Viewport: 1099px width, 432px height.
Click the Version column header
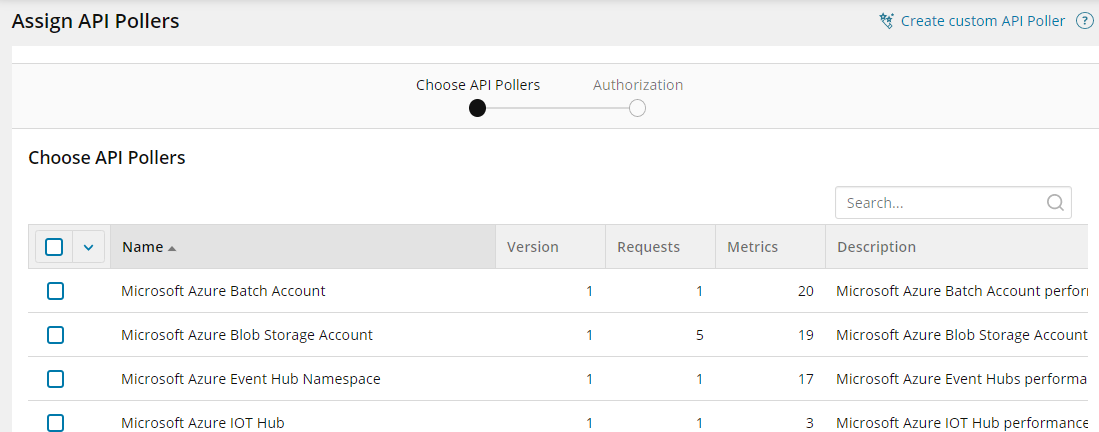(533, 247)
